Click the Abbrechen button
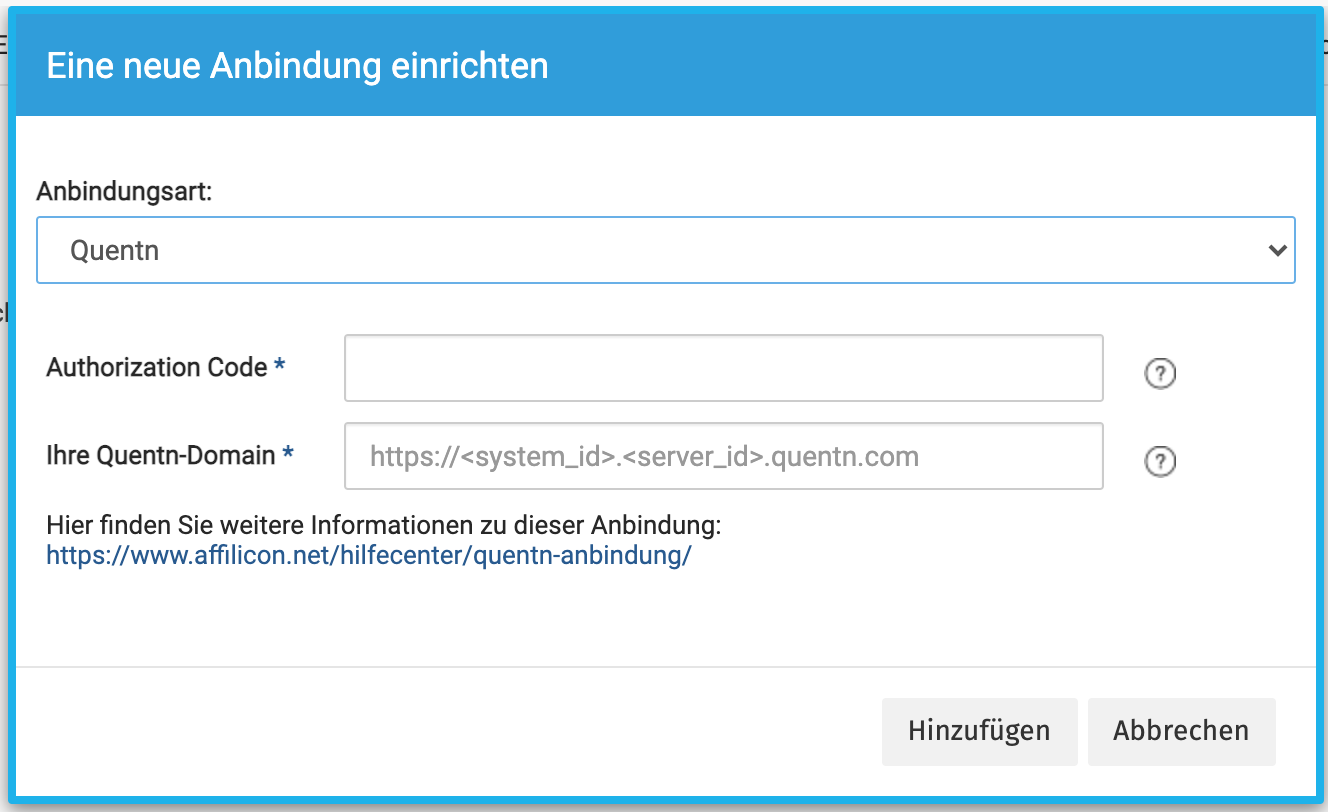Screen dimensions: 1328x812 [x=1181, y=731]
